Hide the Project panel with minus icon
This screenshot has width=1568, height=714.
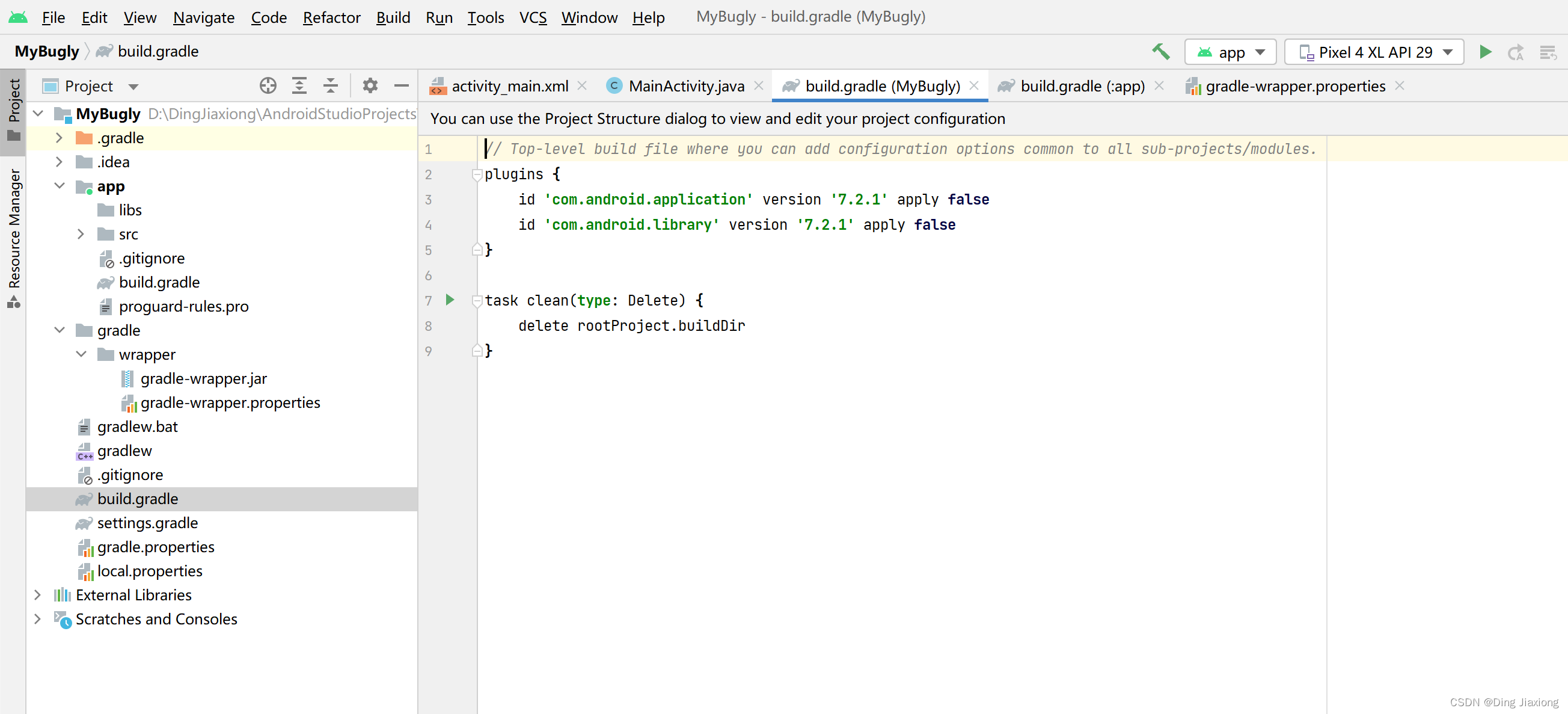pos(401,86)
